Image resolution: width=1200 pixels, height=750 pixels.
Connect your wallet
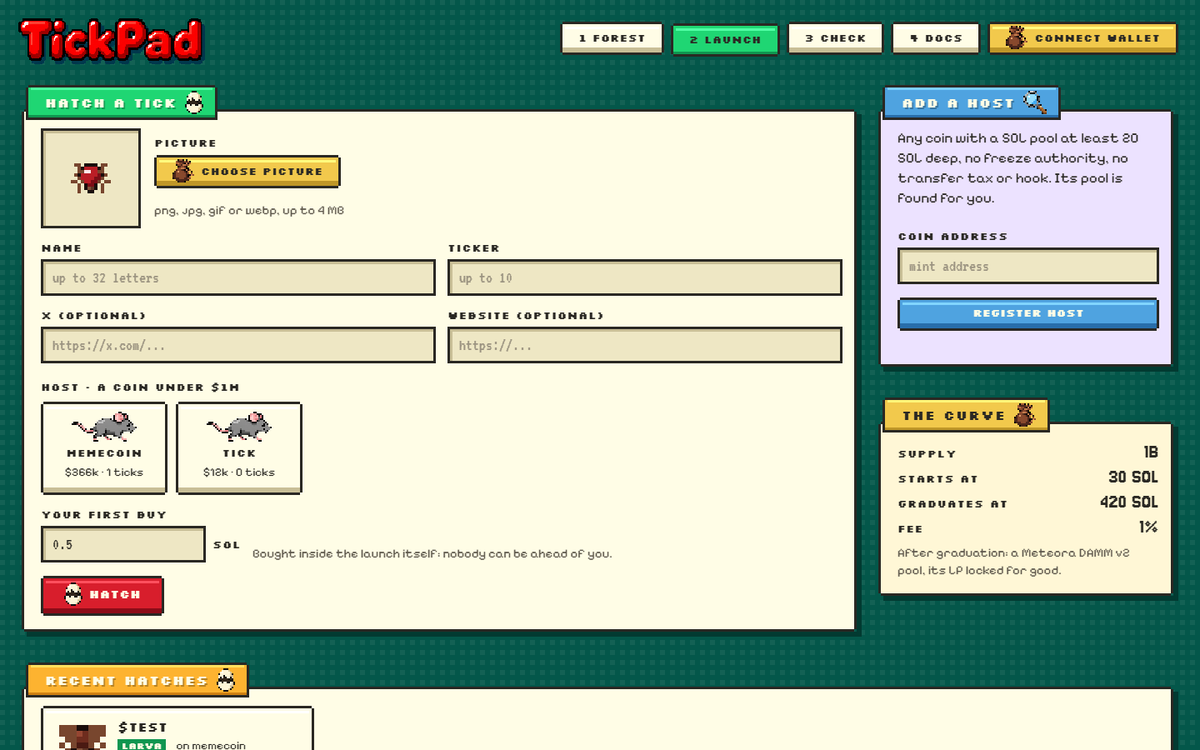coord(1083,38)
